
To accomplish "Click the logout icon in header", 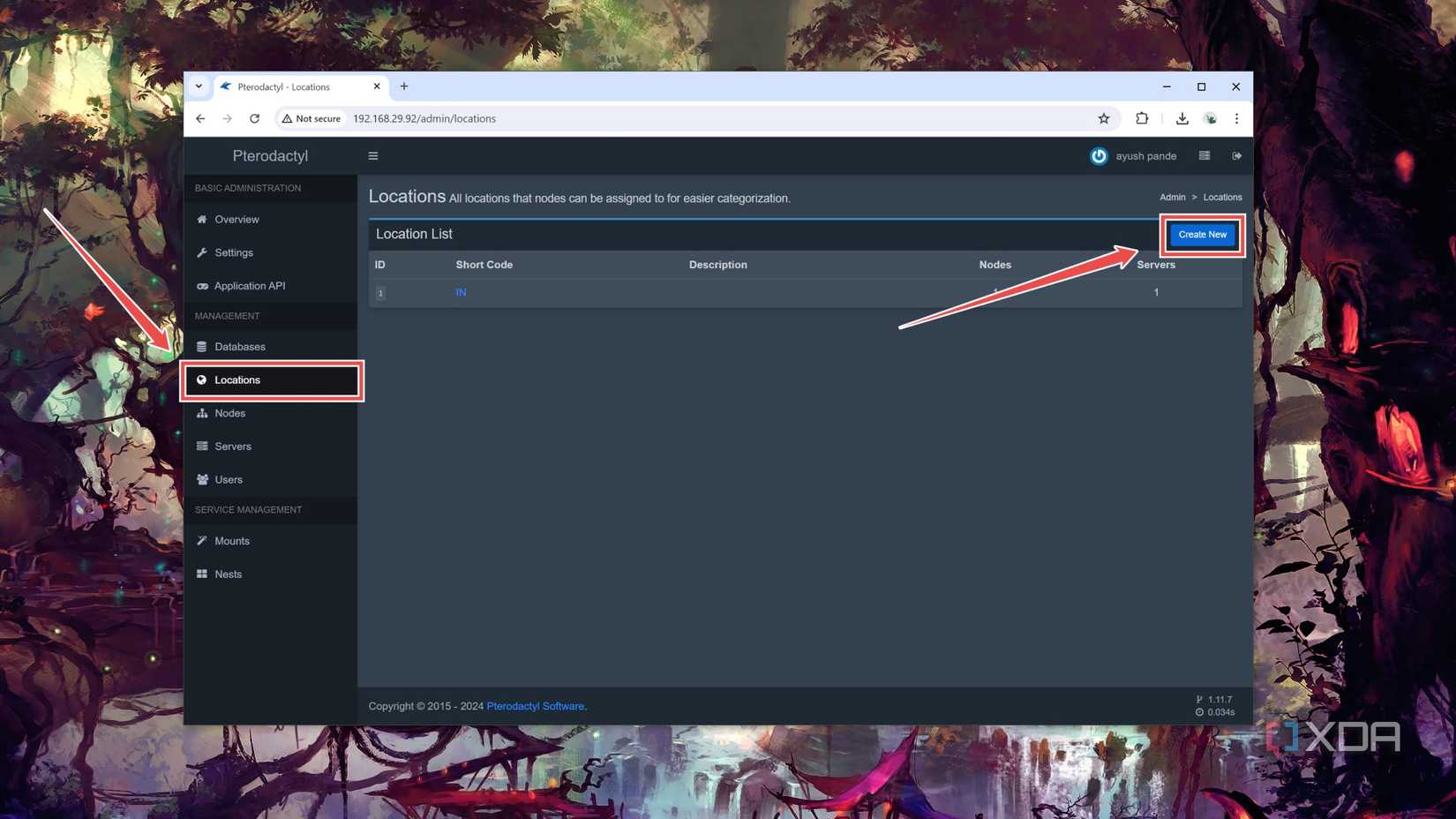I will 1237,156.
